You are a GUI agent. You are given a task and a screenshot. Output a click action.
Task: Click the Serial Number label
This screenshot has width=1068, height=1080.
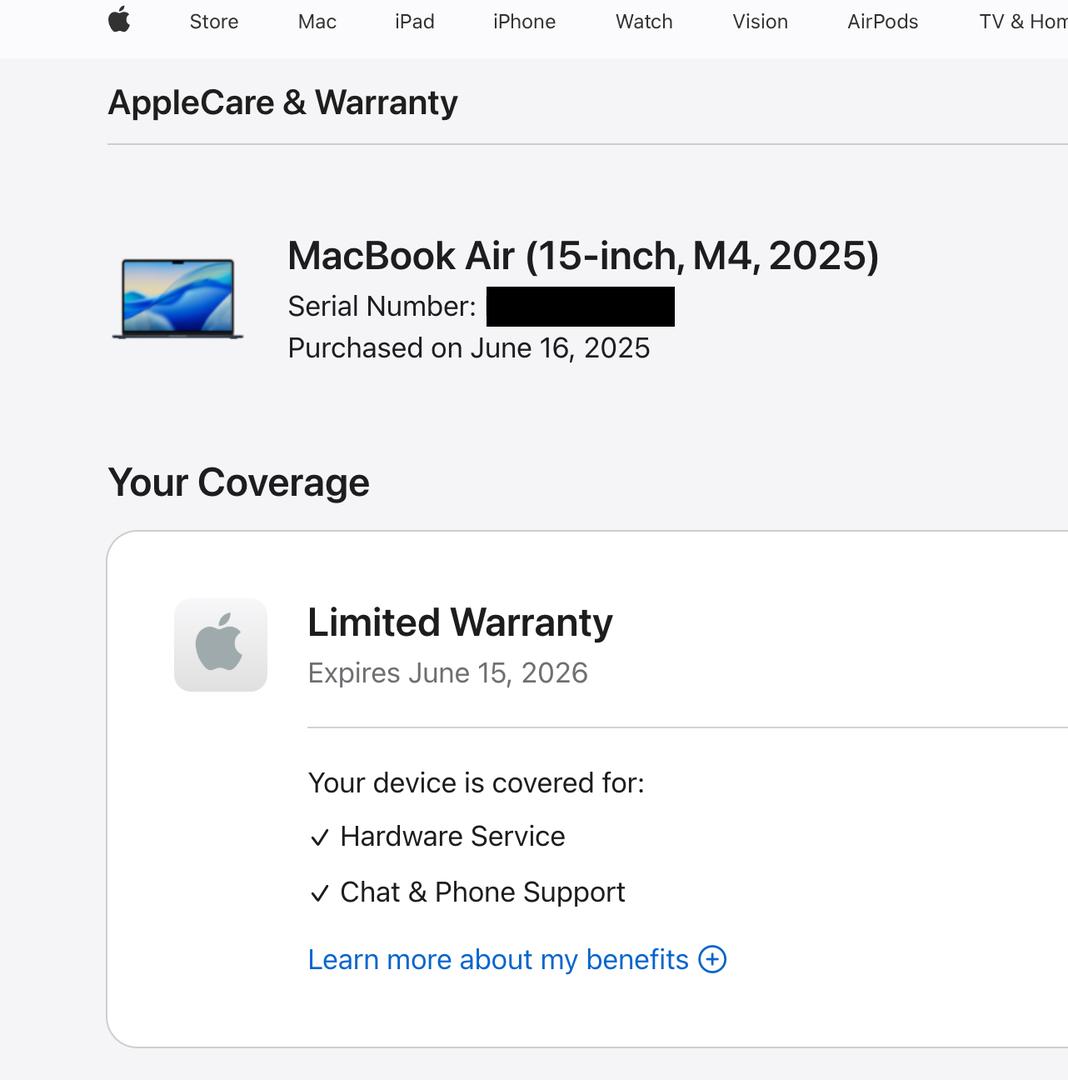pos(381,307)
